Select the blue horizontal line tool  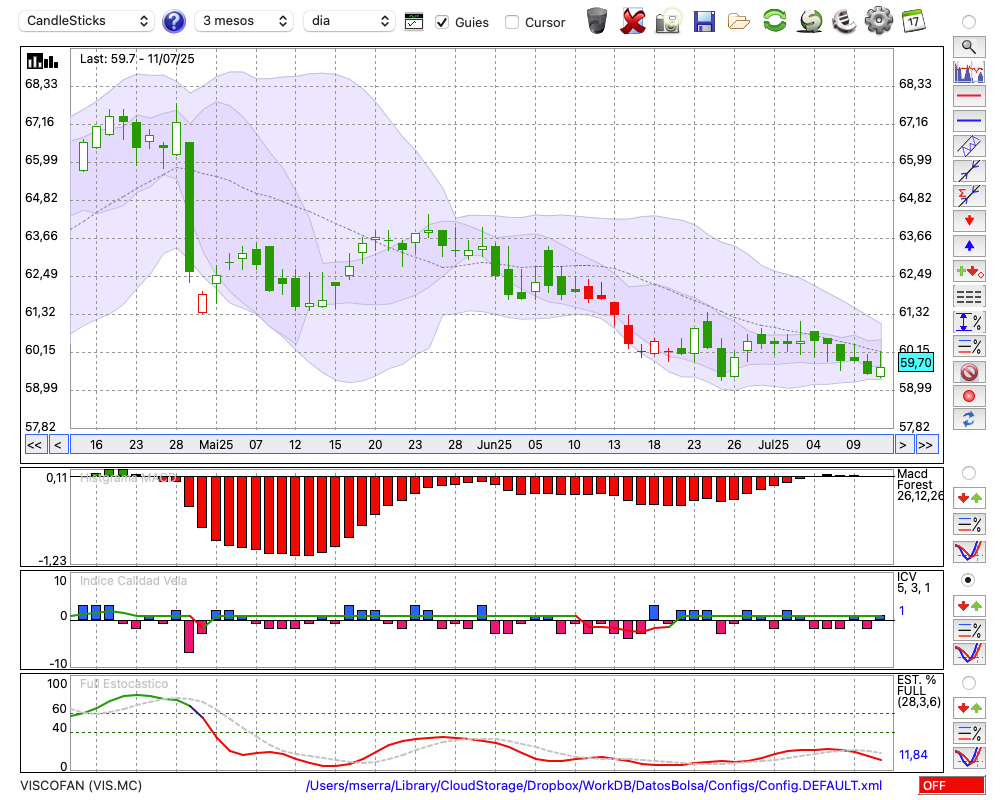pos(969,120)
